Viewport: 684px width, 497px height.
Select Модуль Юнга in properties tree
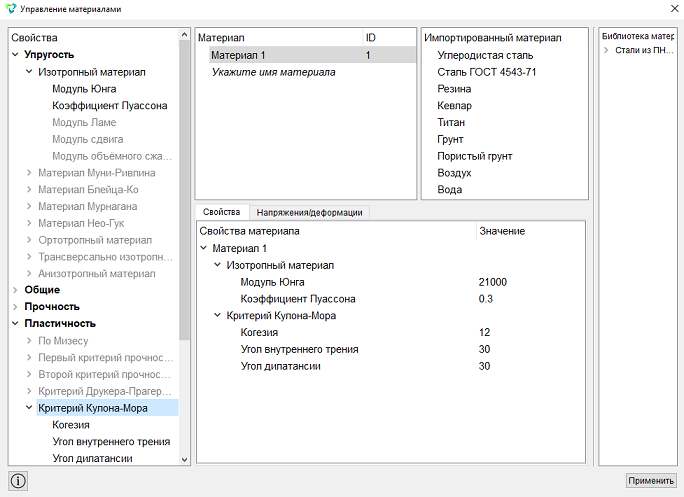click(84, 89)
